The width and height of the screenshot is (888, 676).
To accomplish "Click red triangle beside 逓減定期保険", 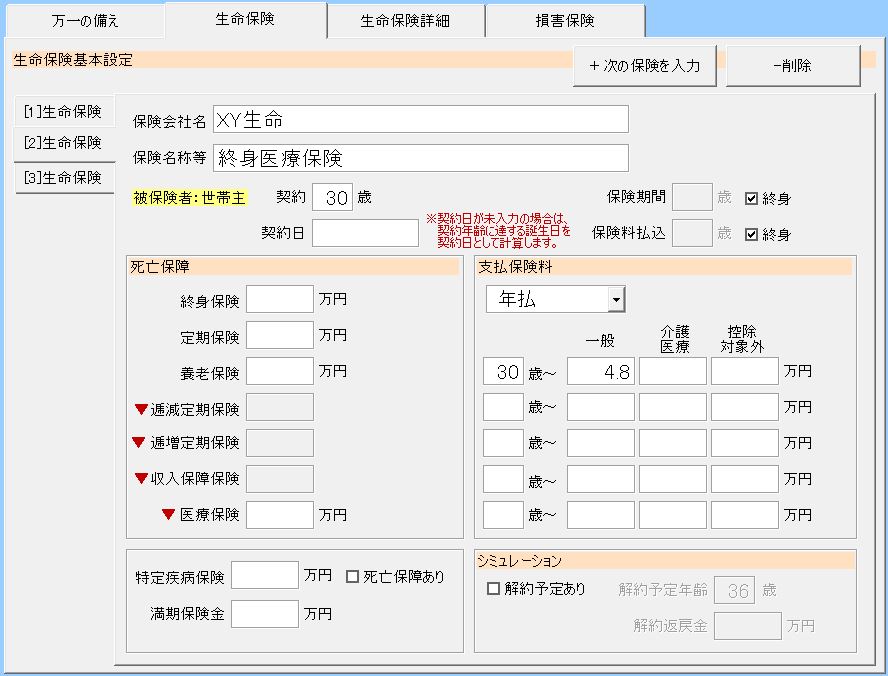I will click(x=141, y=408).
